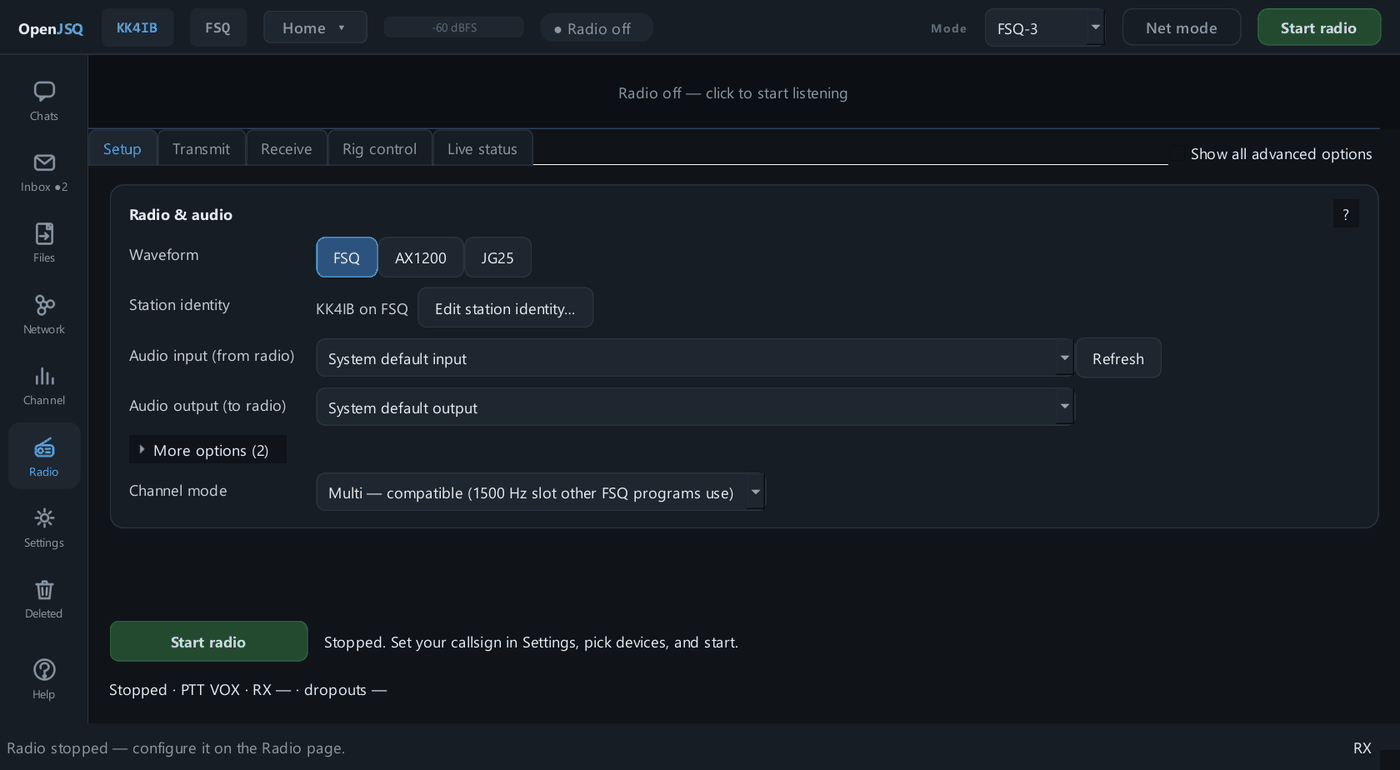Image resolution: width=1400 pixels, height=770 pixels.
Task: Click the RX indicator in the status bar
Action: tap(1362, 748)
